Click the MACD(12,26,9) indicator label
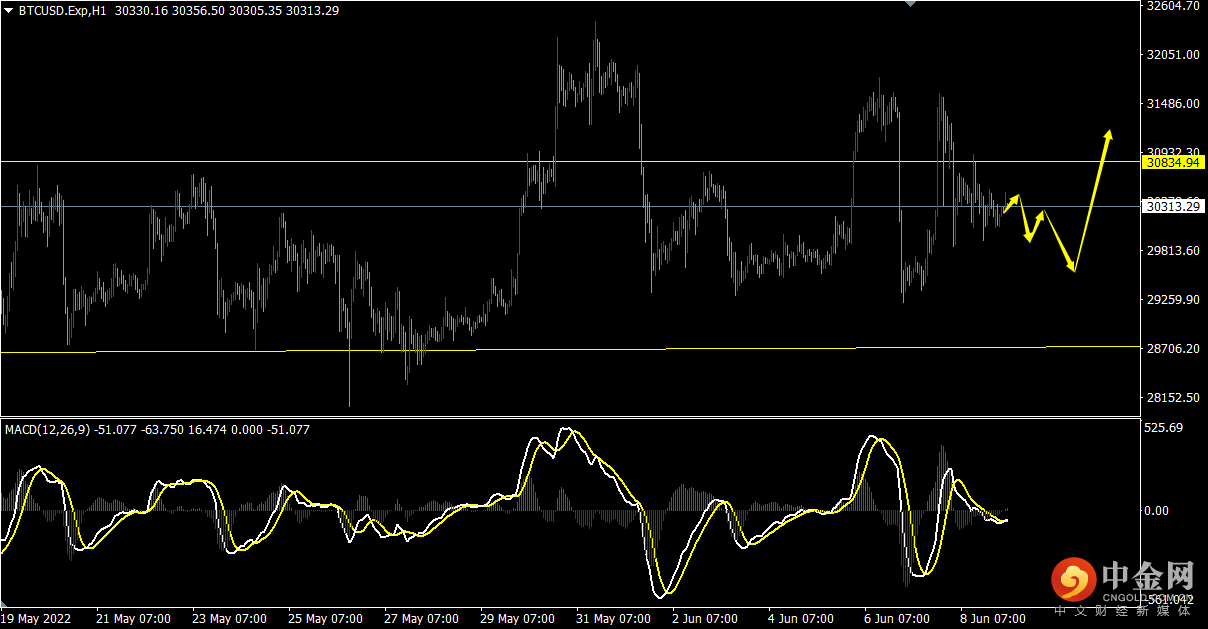 pos(47,430)
